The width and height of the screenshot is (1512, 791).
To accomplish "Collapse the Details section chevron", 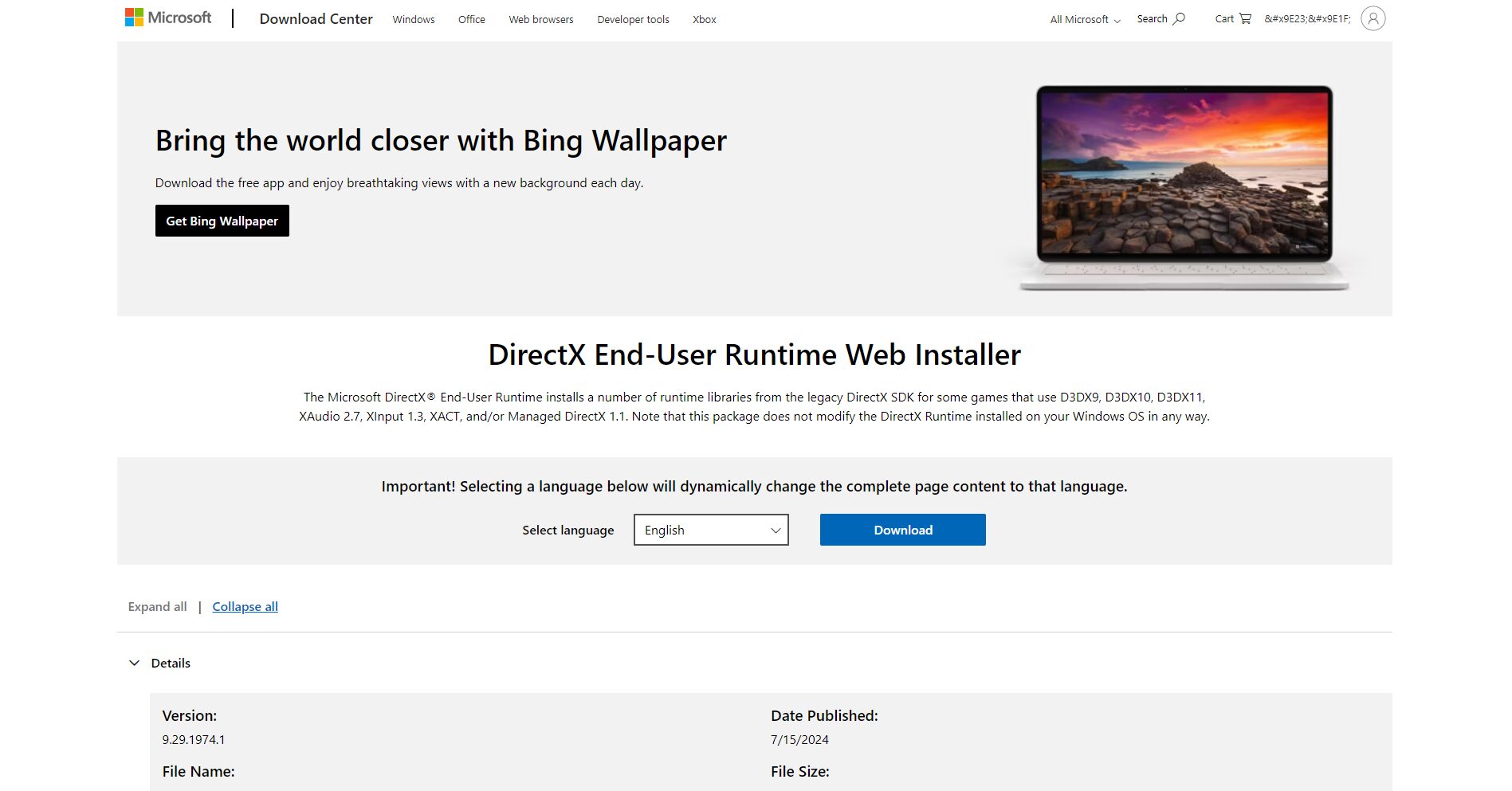I will (134, 663).
